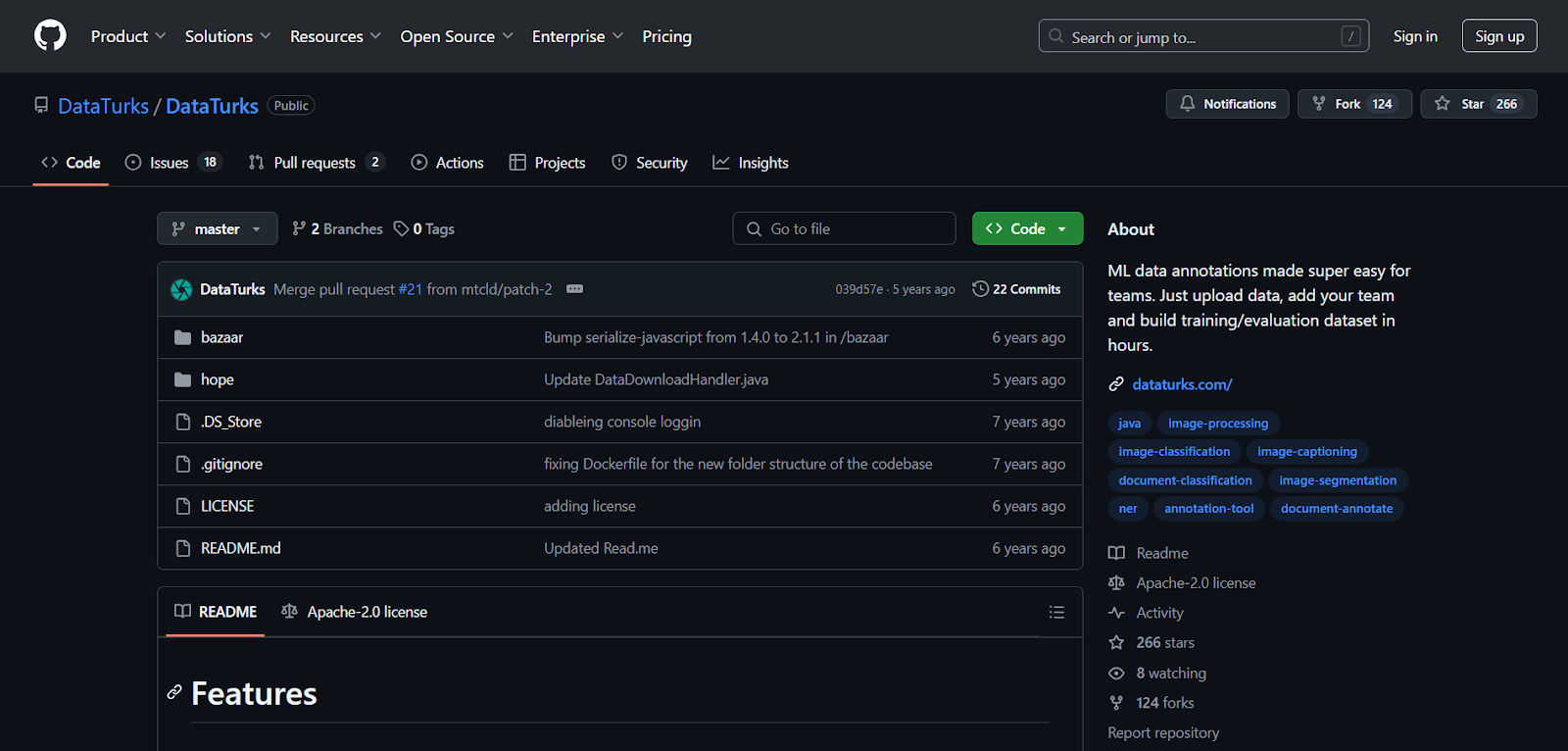Viewport: 1568px width, 751px height.
Task: Click the fork icon next to 124 forks
Action: [1116, 703]
